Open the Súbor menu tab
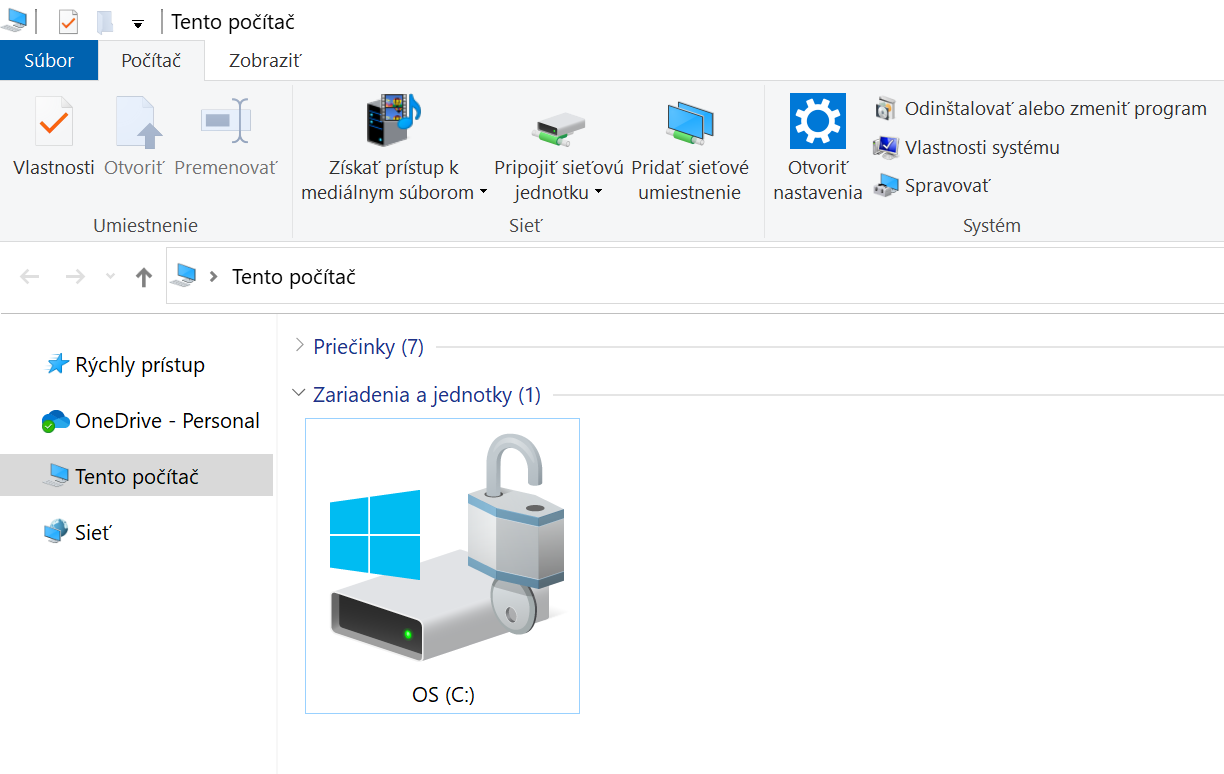1224x774 pixels. tap(49, 61)
